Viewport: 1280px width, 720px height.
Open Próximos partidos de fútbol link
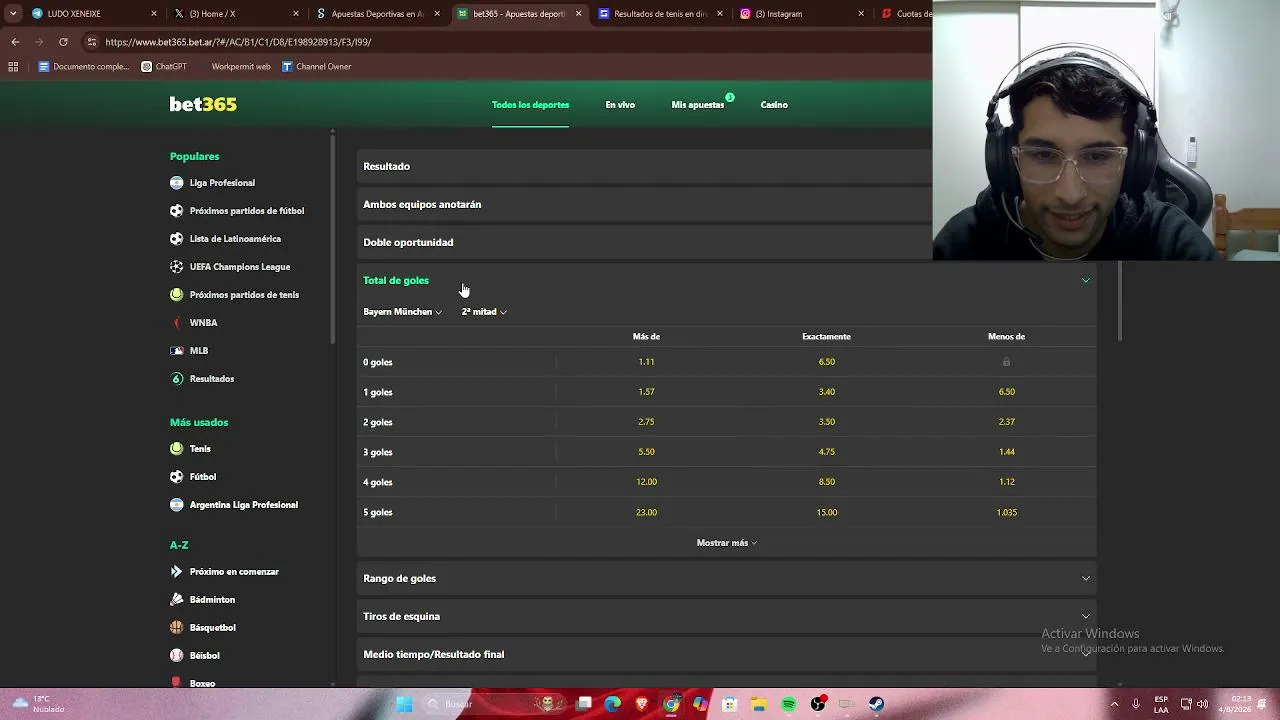pyautogui.click(x=247, y=211)
